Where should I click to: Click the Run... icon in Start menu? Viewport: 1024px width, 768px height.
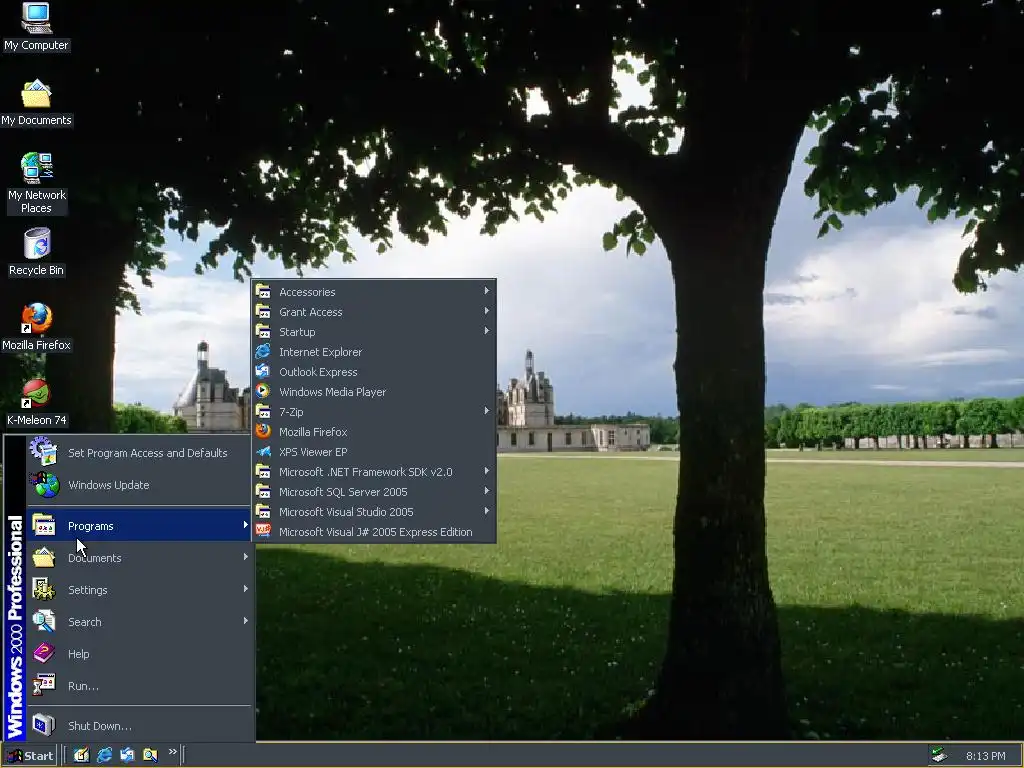coord(44,685)
